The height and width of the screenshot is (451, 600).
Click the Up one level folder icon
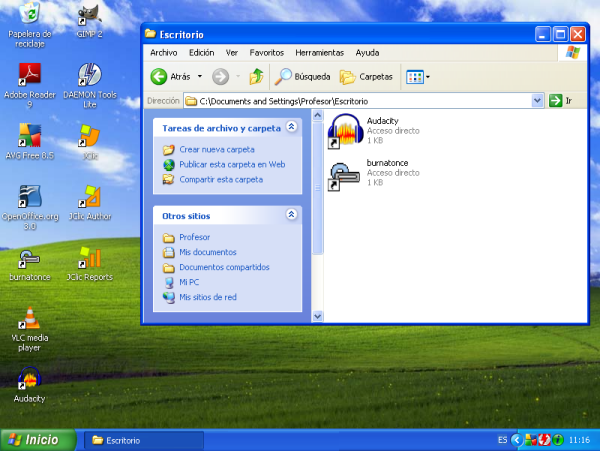(x=256, y=76)
